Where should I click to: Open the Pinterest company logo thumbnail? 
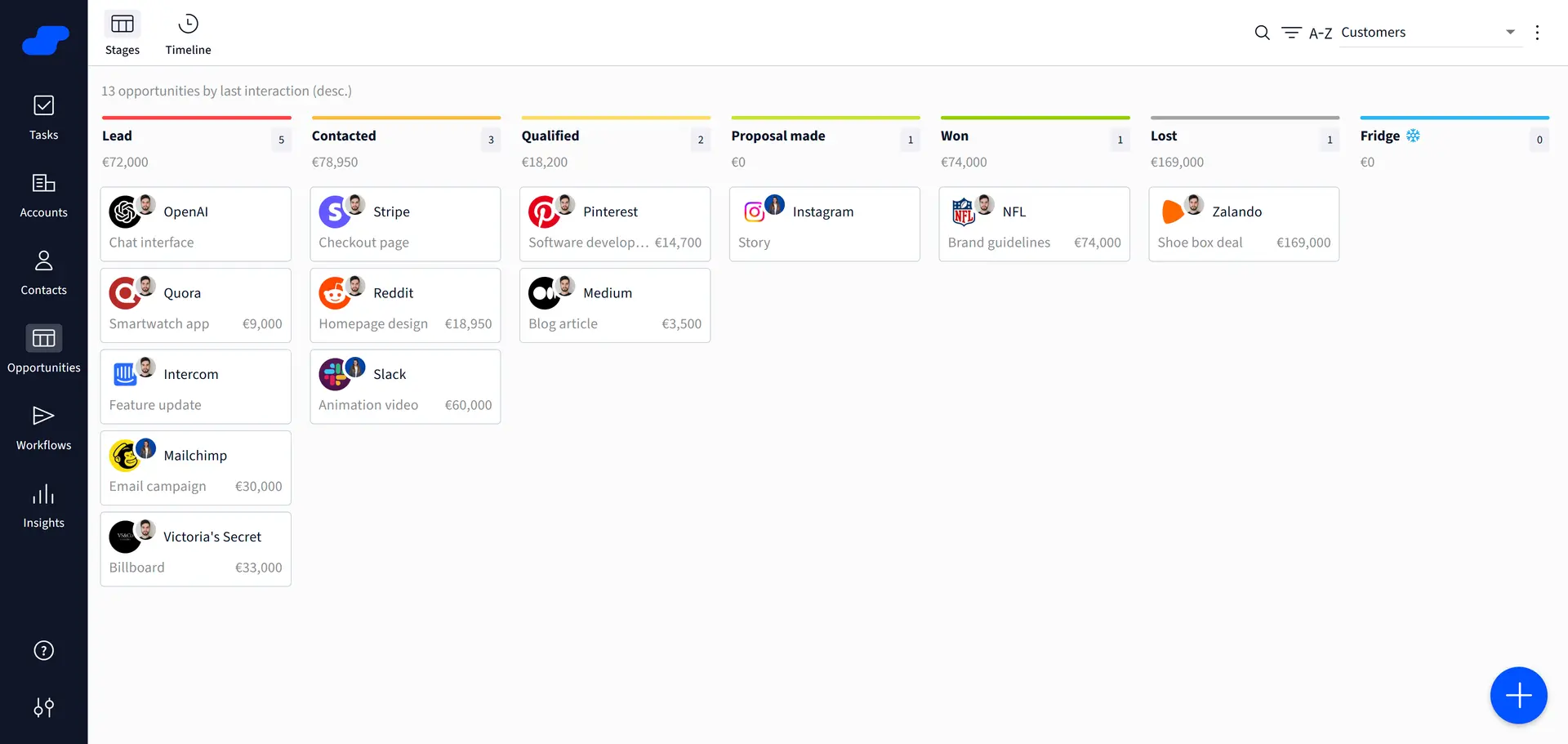(x=543, y=212)
